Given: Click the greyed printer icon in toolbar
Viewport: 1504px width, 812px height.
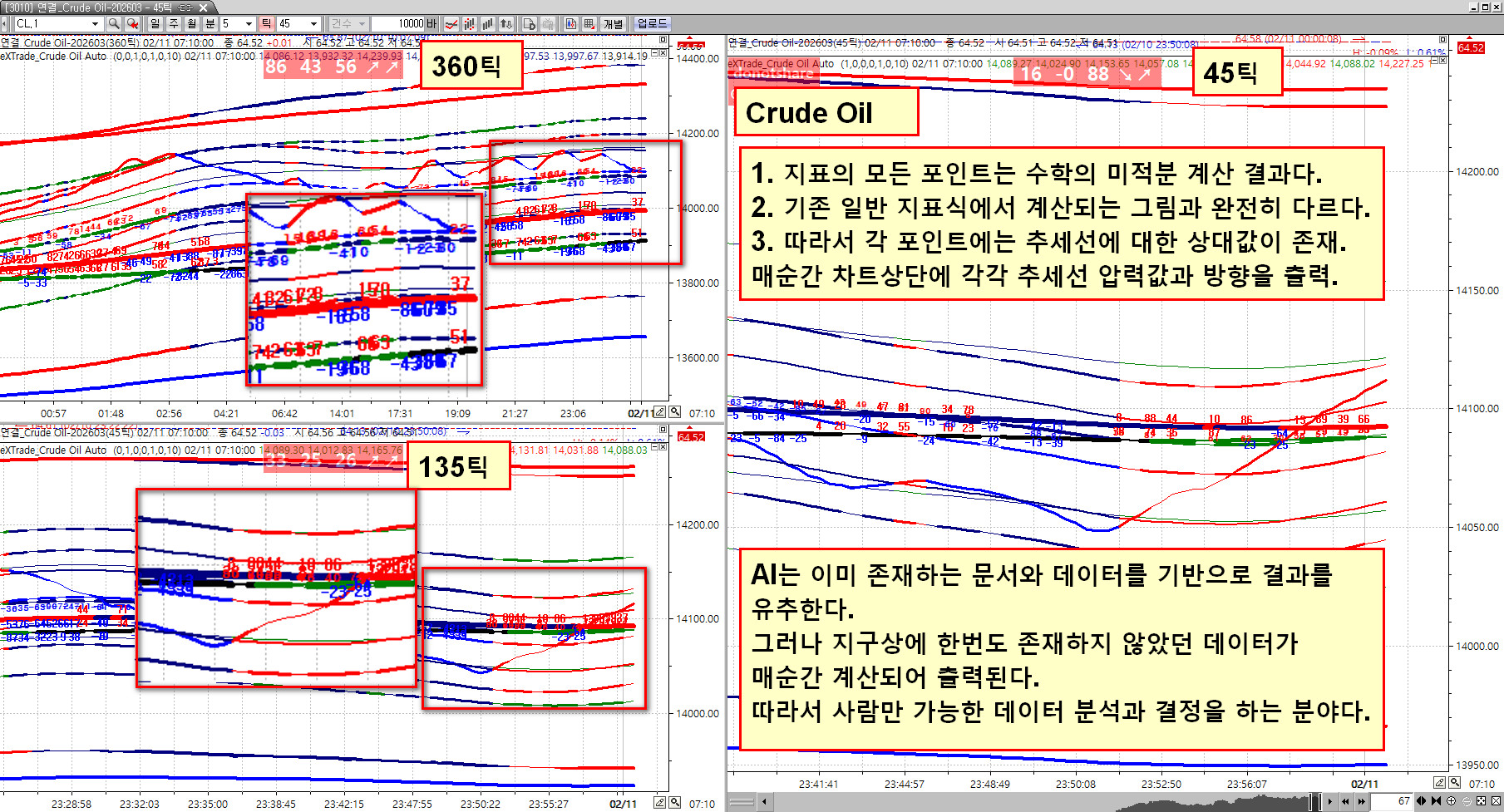Looking at the screenshot, I should click(x=548, y=23).
